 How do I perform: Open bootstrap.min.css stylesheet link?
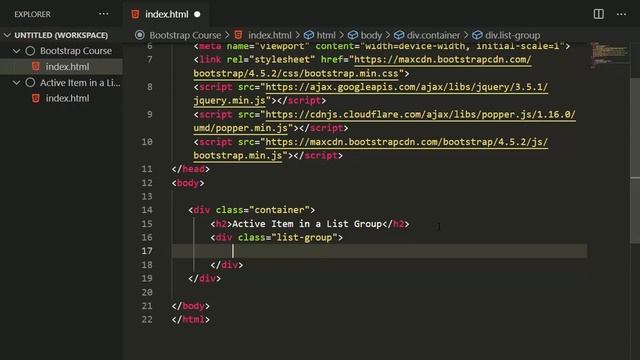(x=362, y=67)
